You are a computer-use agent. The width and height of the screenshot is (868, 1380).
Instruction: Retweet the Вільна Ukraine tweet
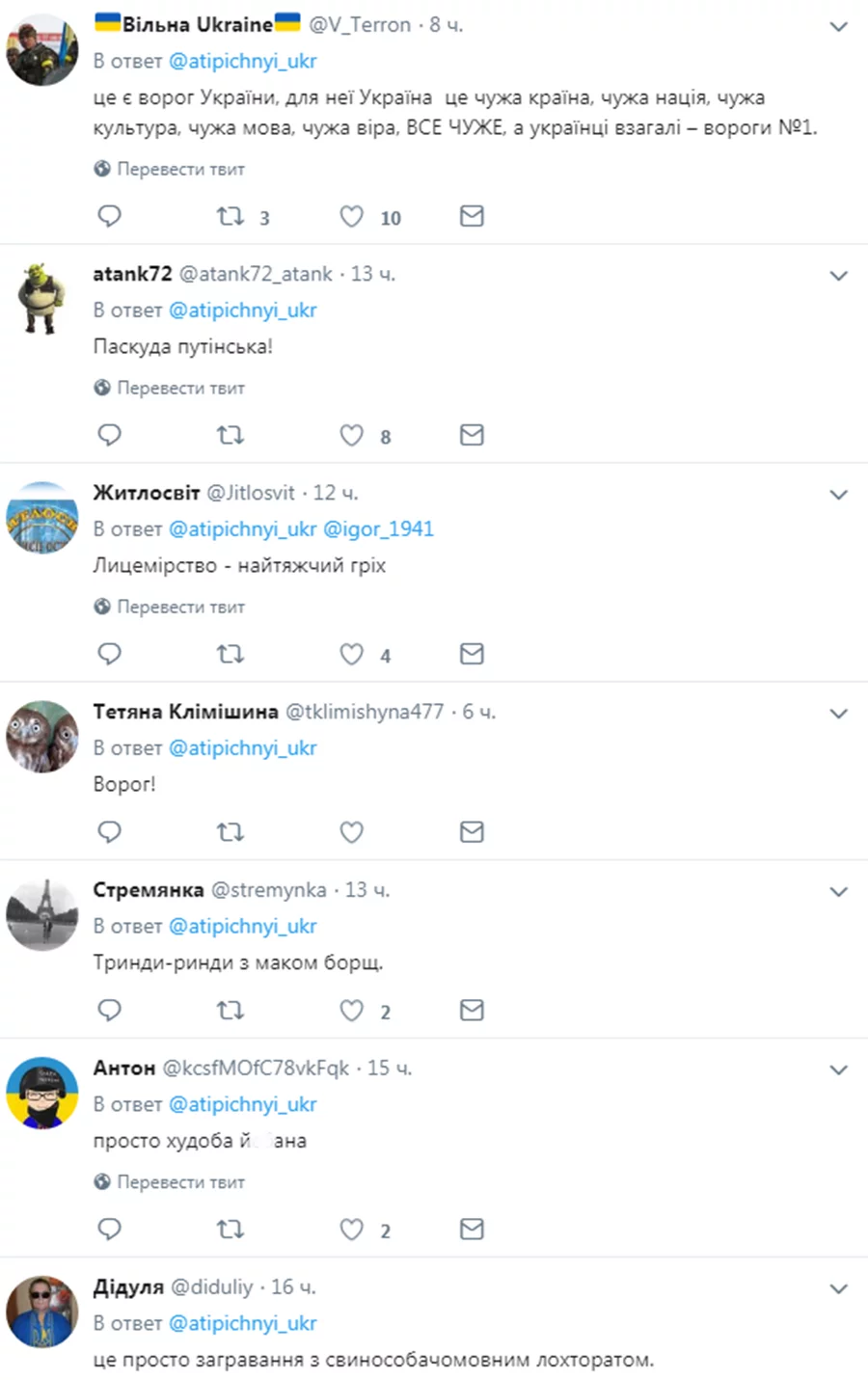point(230,216)
